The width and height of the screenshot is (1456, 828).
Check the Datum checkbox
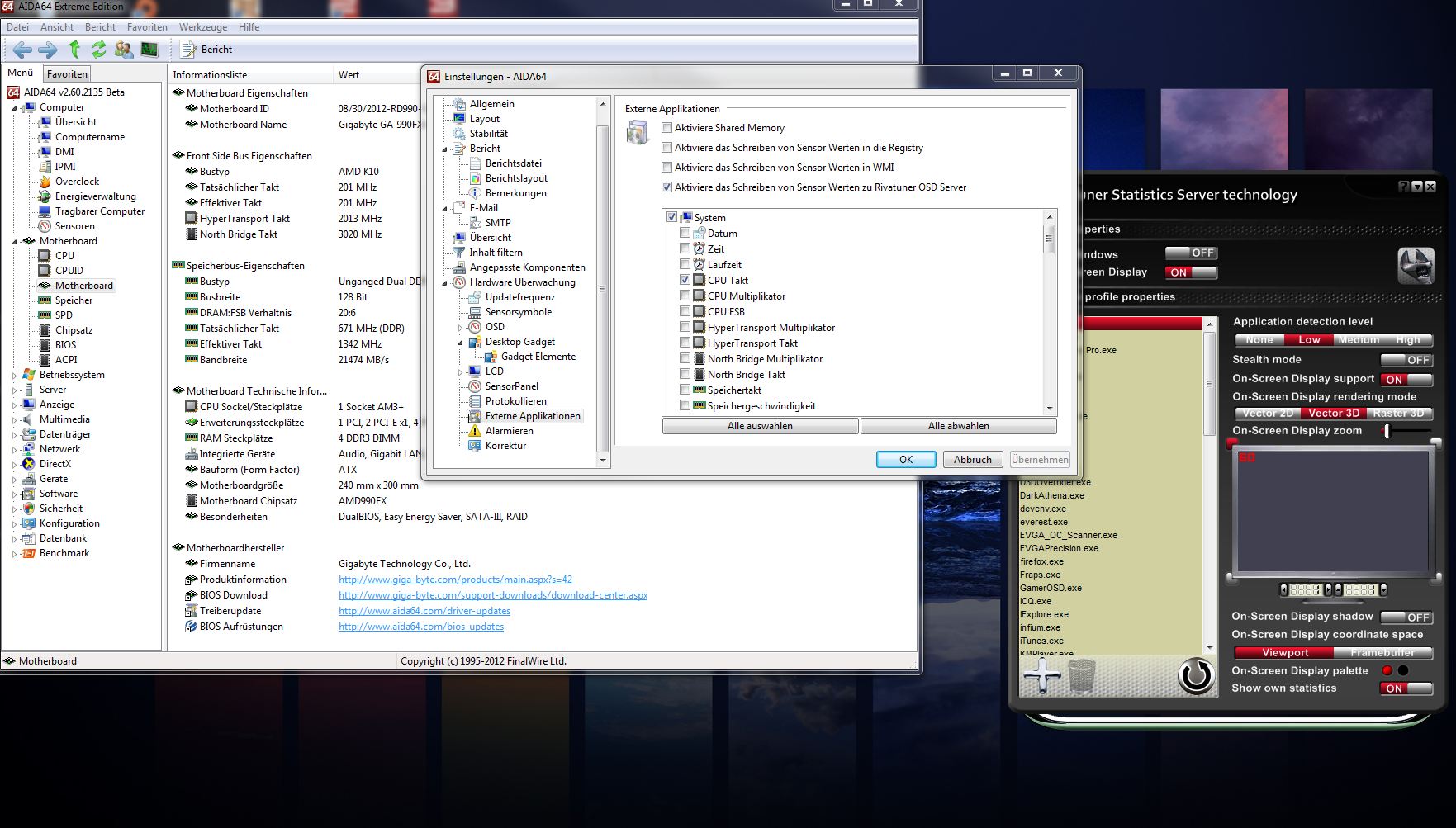pyautogui.click(x=685, y=233)
